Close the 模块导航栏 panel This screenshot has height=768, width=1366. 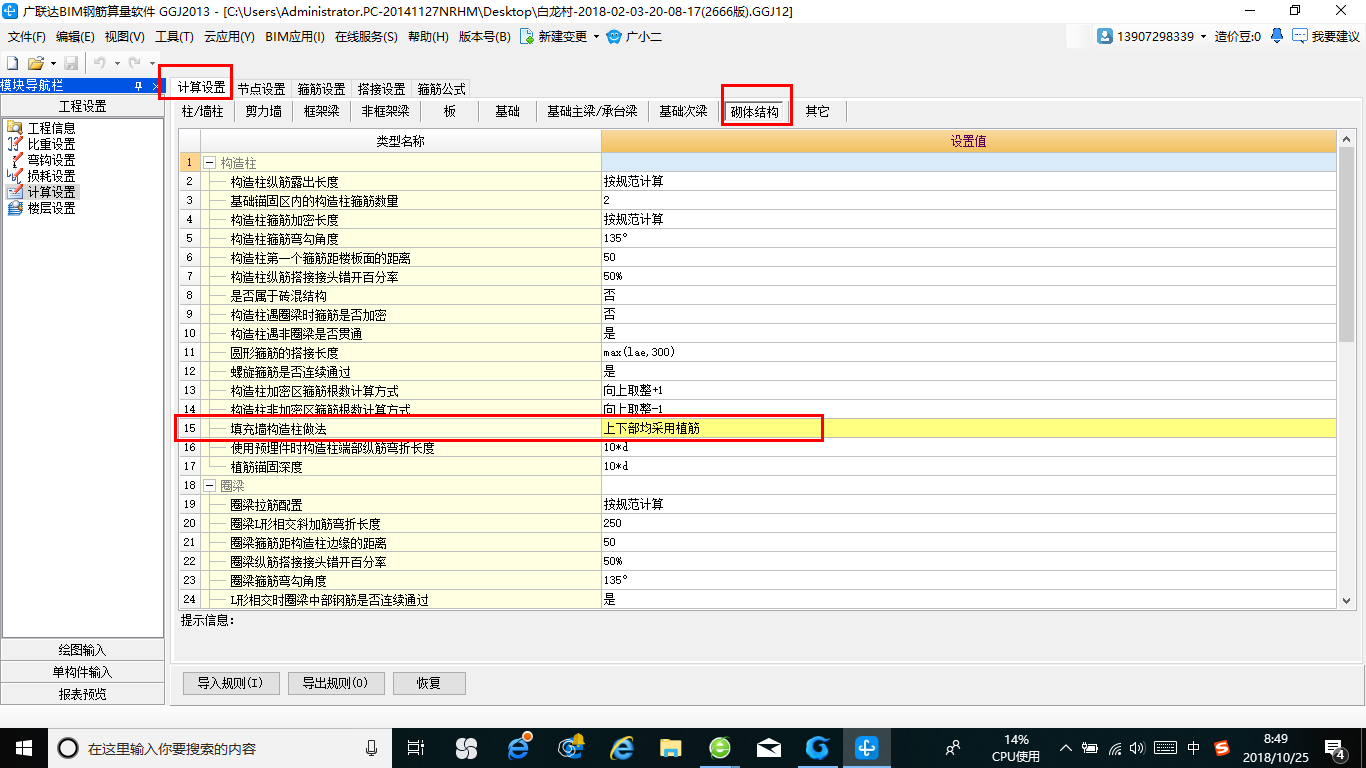click(154, 87)
